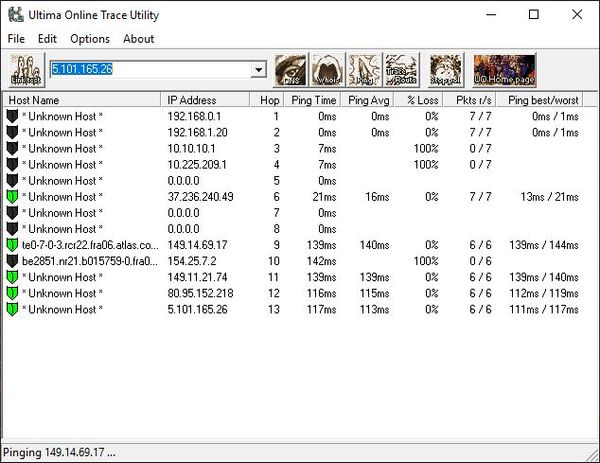Click IP address 154.25.7.2
The image size is (600, 463).
coord(192,261)
